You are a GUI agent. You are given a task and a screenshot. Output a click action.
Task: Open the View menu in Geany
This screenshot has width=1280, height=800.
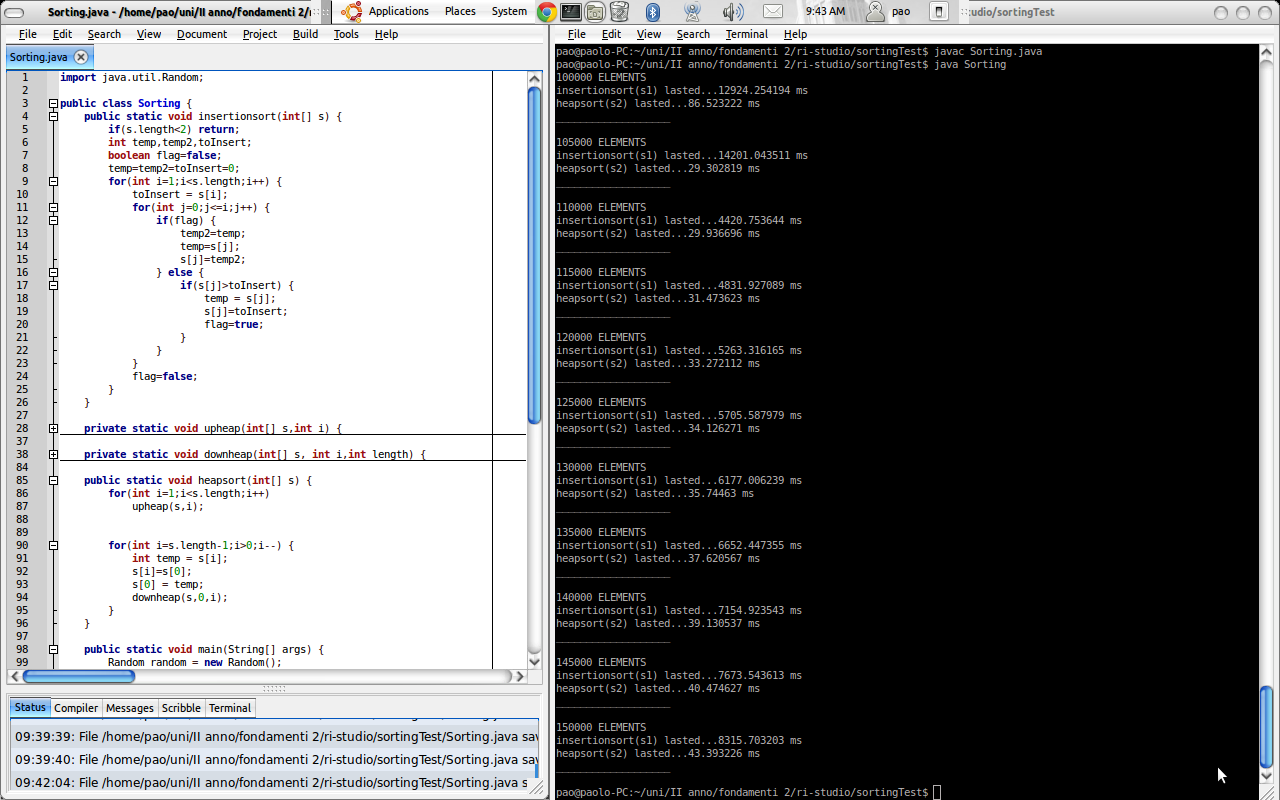pyautogui.click(x=149, y=34)
